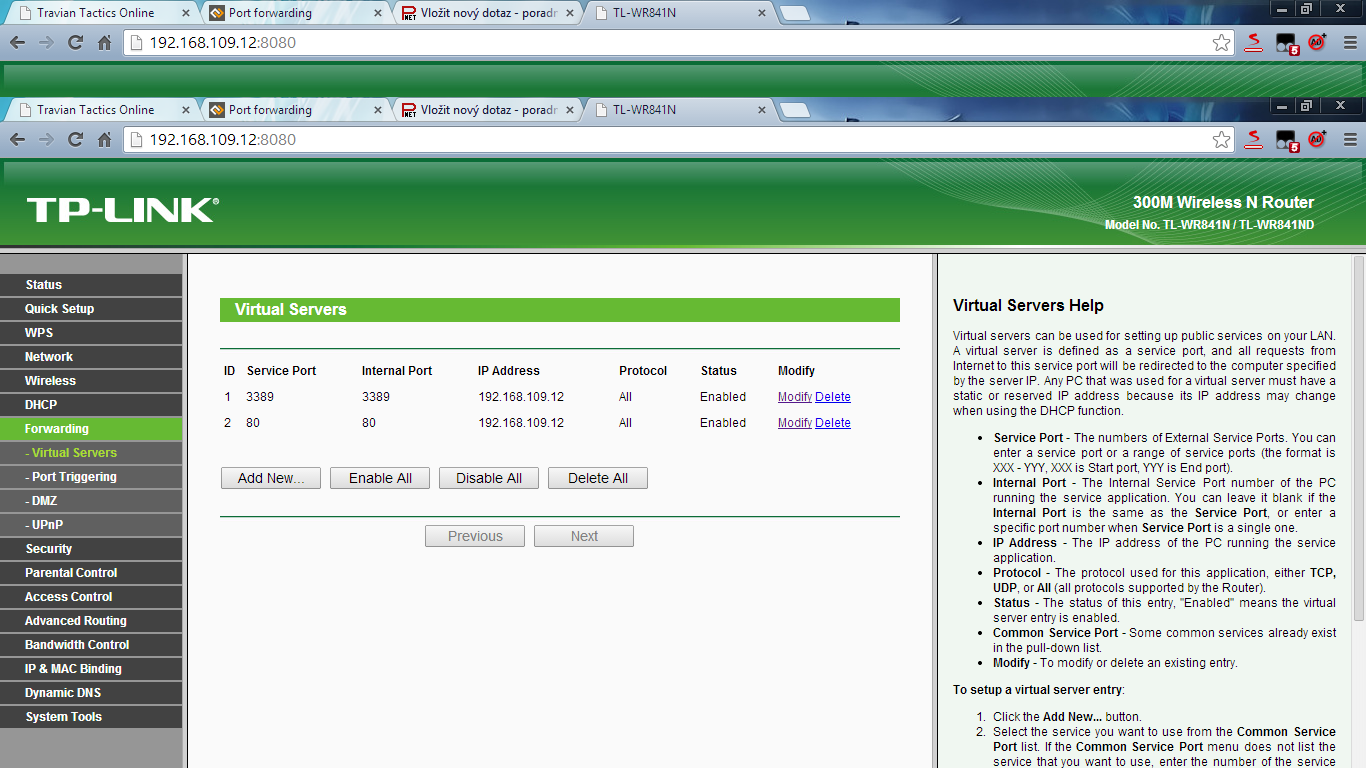Screen dimensions: 1366x768
Task: Click the Previous page button
Action: [475, 536]
